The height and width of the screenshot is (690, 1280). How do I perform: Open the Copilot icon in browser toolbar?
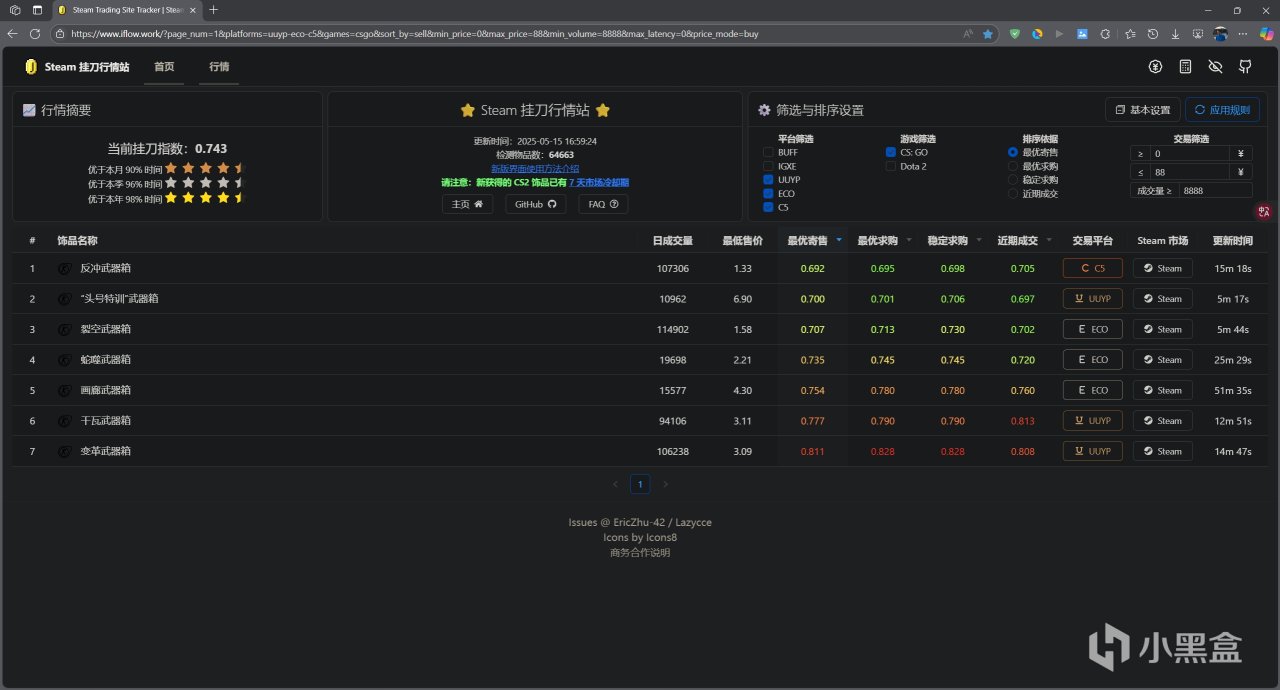coord(1266,33)
